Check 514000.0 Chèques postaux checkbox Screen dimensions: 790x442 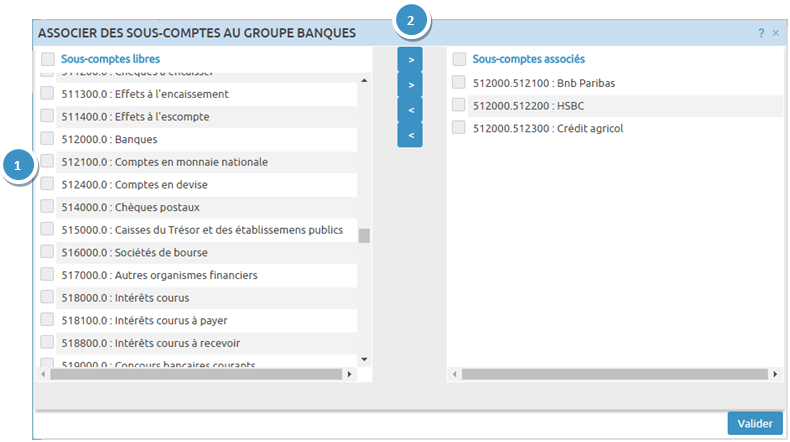[47, 206]
